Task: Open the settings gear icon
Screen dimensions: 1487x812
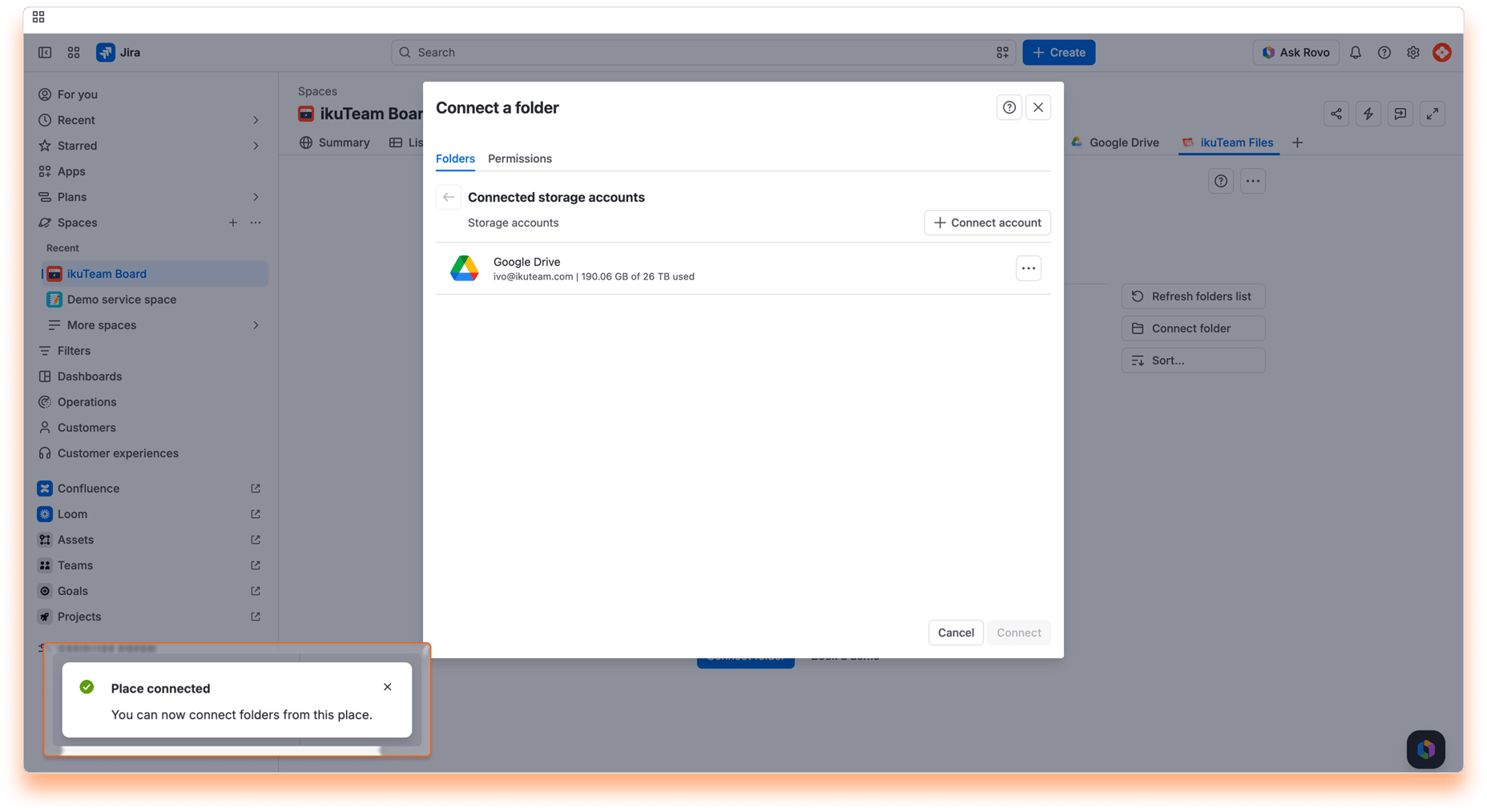Action: tap(1413, 52)
